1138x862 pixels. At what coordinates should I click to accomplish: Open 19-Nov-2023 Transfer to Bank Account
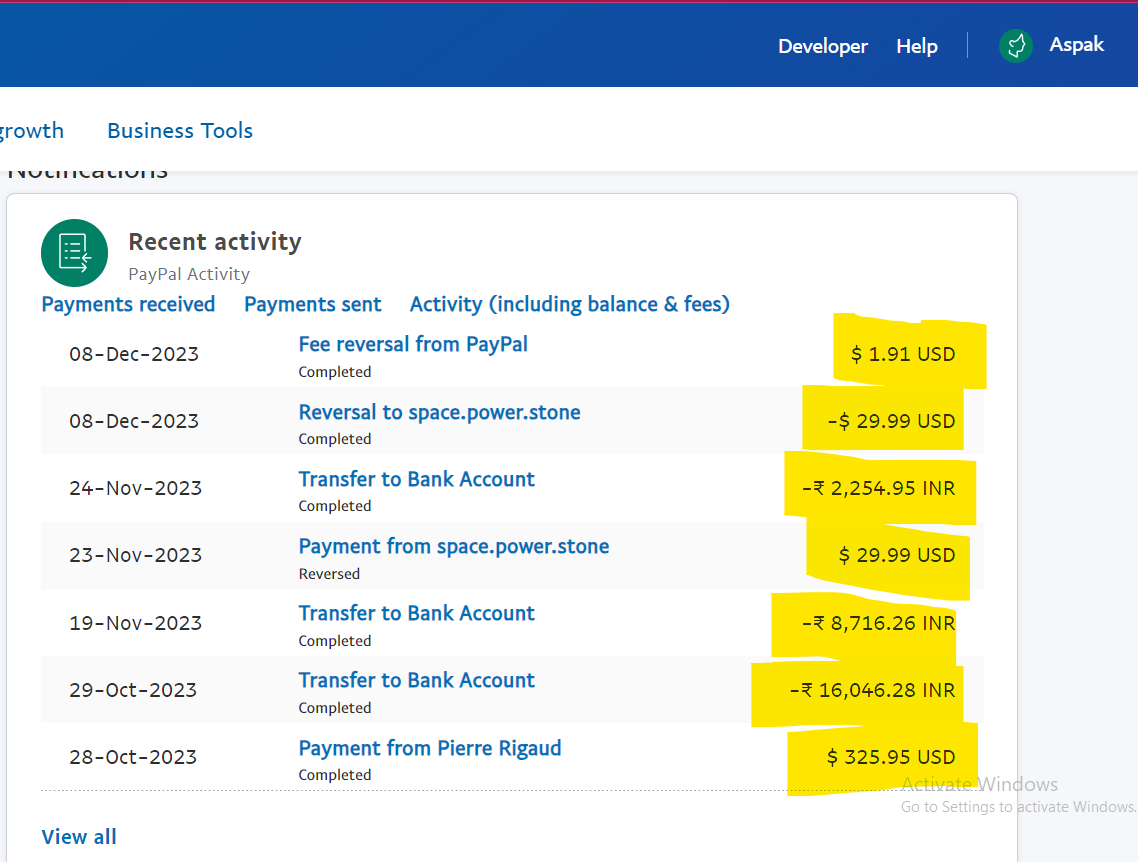(416, 613)
